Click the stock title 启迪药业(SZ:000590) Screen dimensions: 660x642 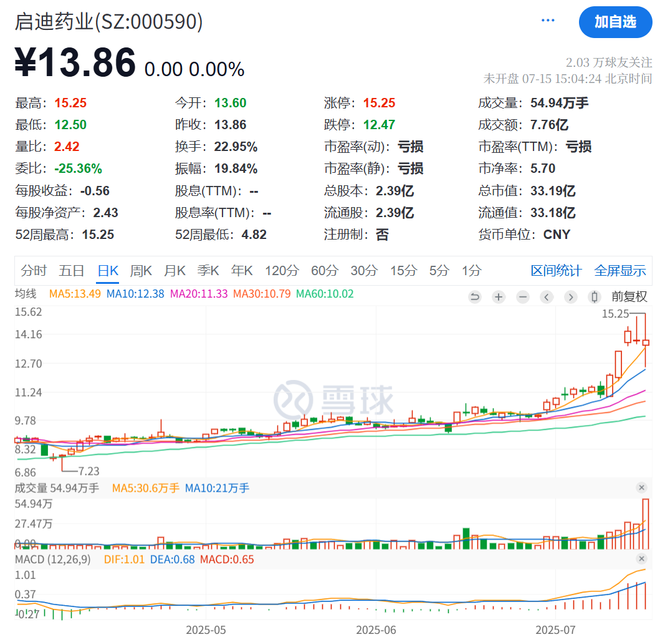[x=109, y=21]
